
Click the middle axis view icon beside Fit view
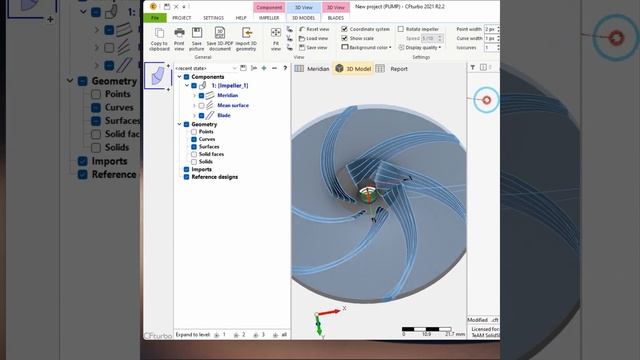click(289, 38)
